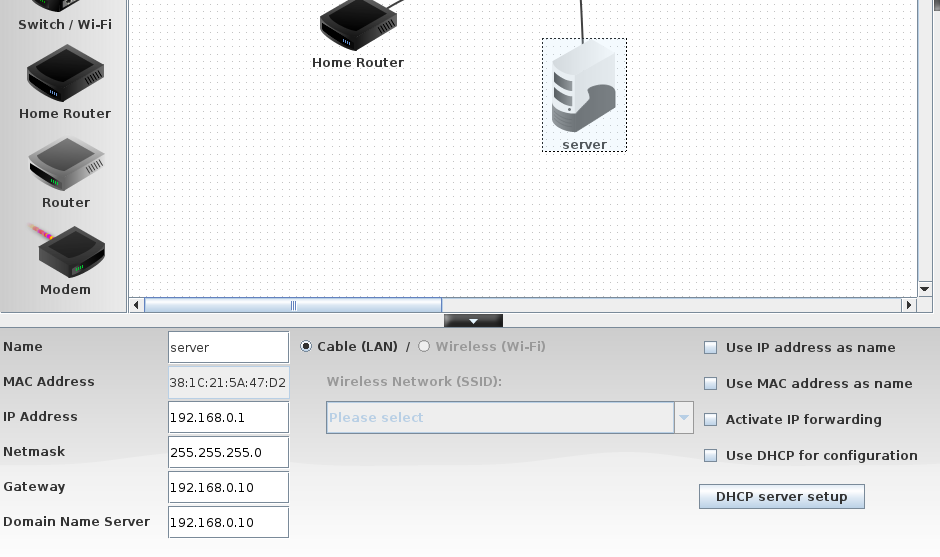Select the server device on canvas
Viewport: 940px width, 557px height.
tap(585, 95)
